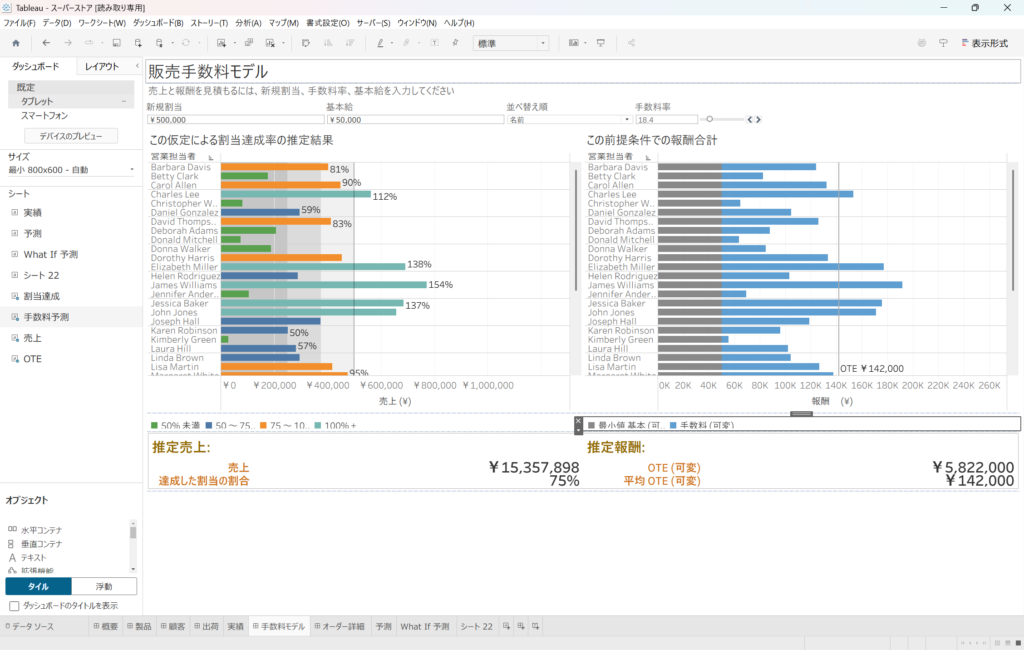The width and height of the screenshot is (1024, 650).
Task: Click the デバイスのプレビュー button
Action: 71,135
